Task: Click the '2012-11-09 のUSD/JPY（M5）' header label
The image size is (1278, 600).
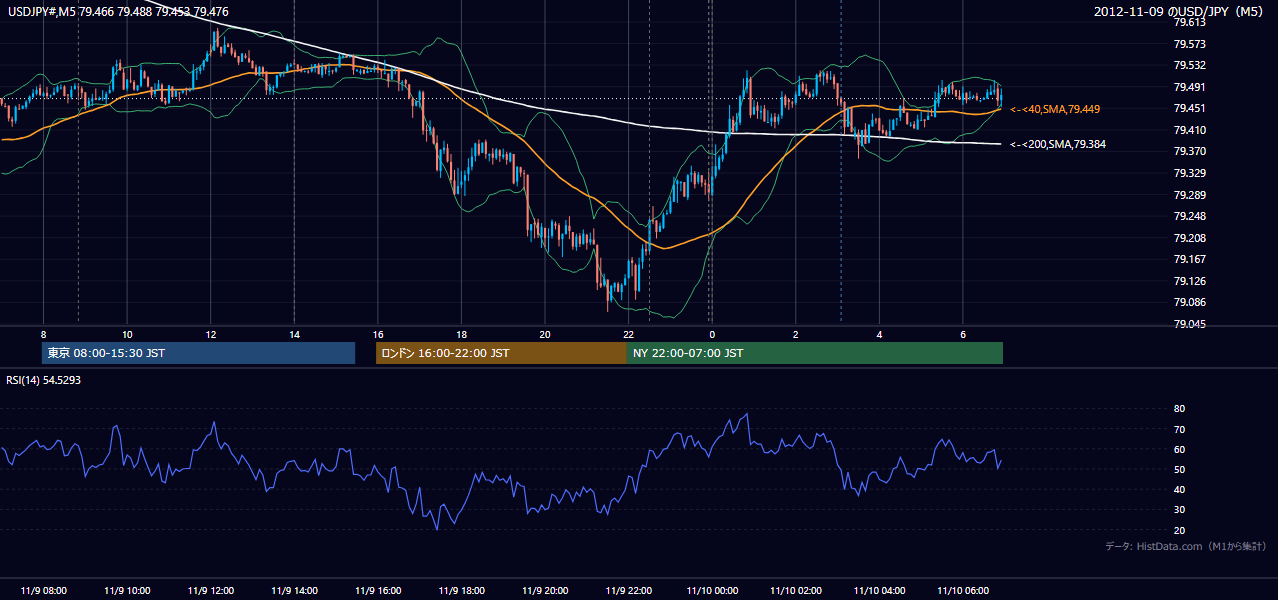Action: point(1181,12)
